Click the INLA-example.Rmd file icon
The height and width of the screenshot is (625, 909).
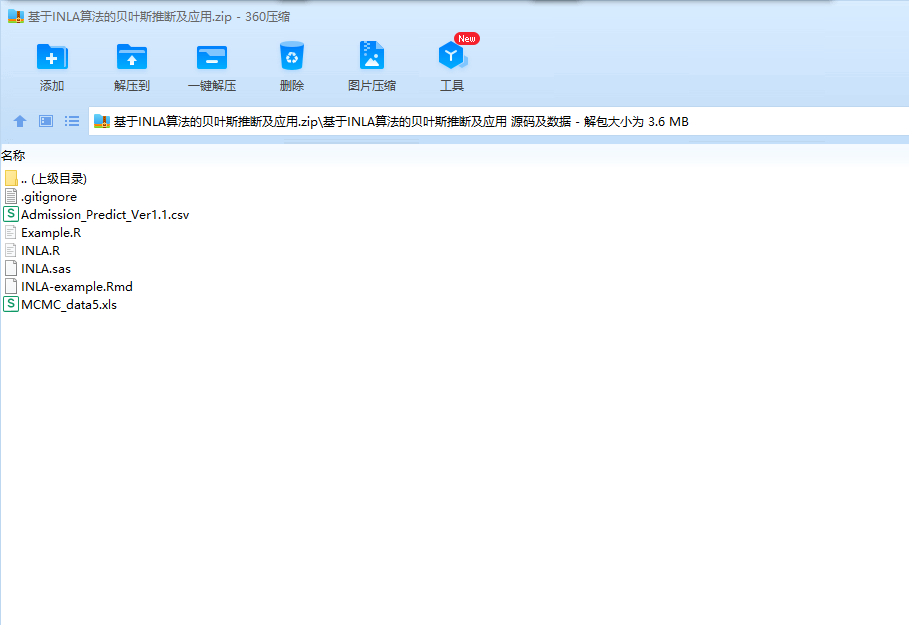11,286
